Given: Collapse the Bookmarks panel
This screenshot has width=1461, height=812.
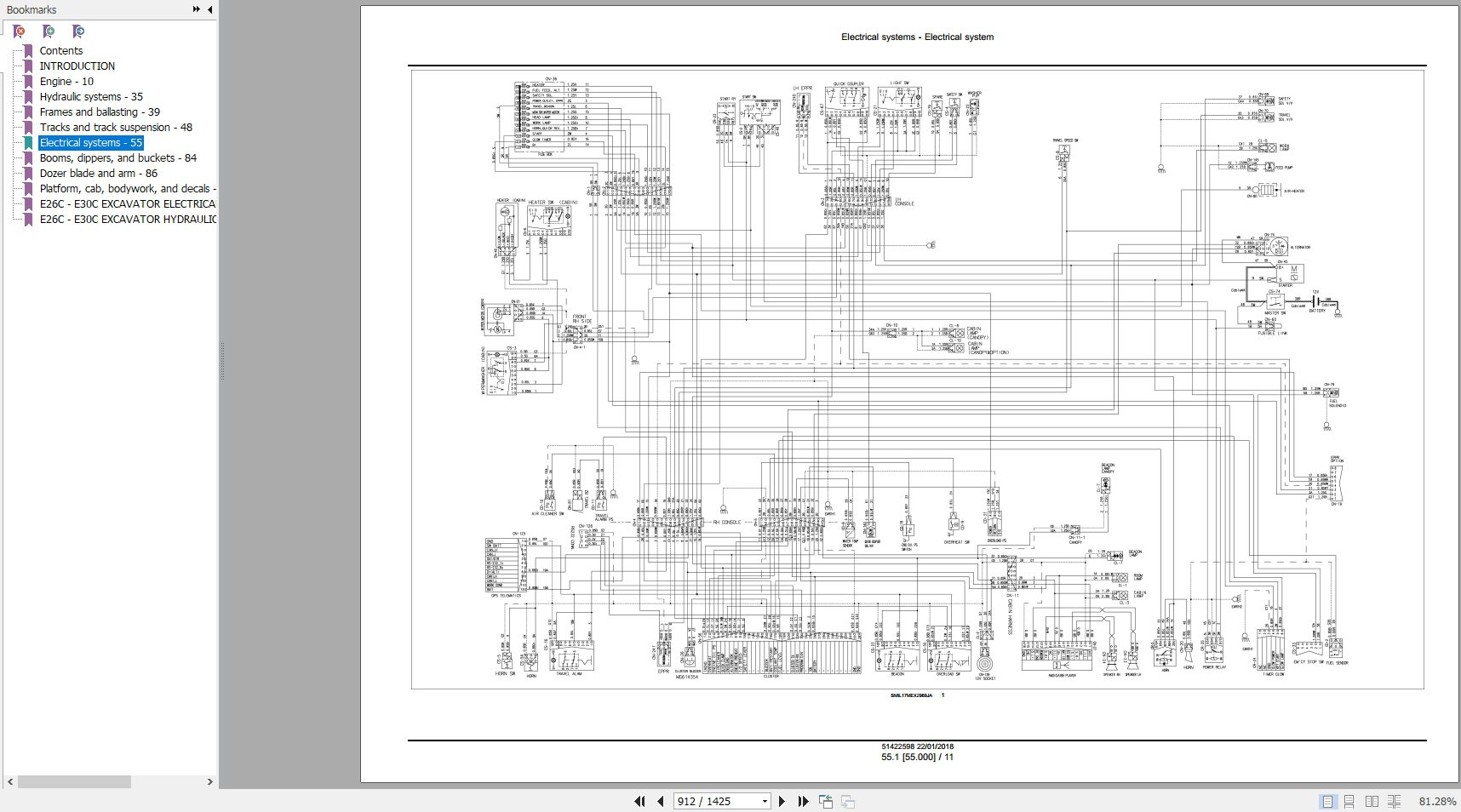Looking at the screenshot, I should tap(209, 9).
